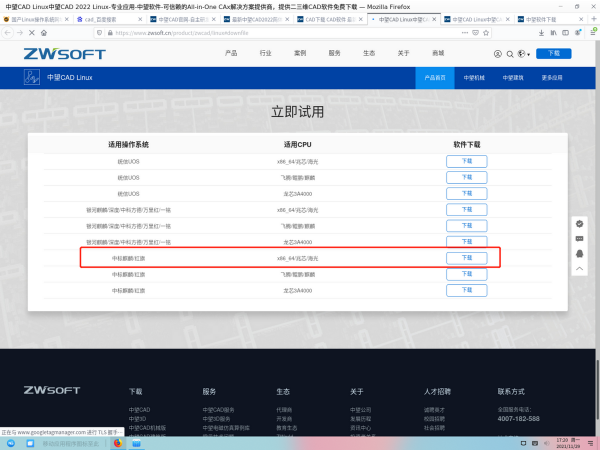Viewport: 600px width, 450px height.
Task: Open the page actions three-dot menu
Action: 465,33
